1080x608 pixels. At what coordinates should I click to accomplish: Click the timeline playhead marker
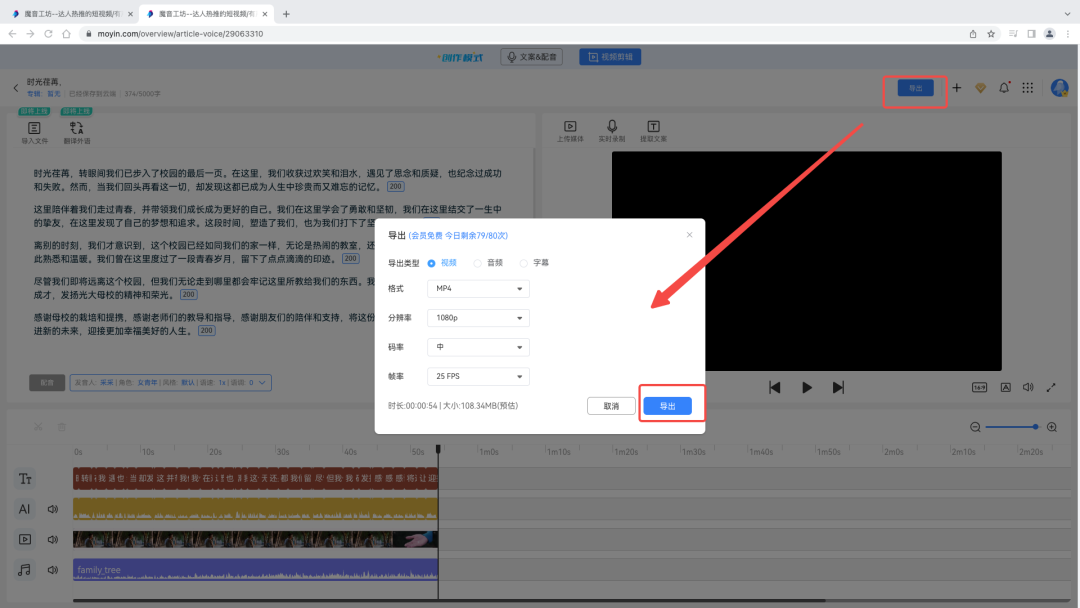(x=438, y=450)
